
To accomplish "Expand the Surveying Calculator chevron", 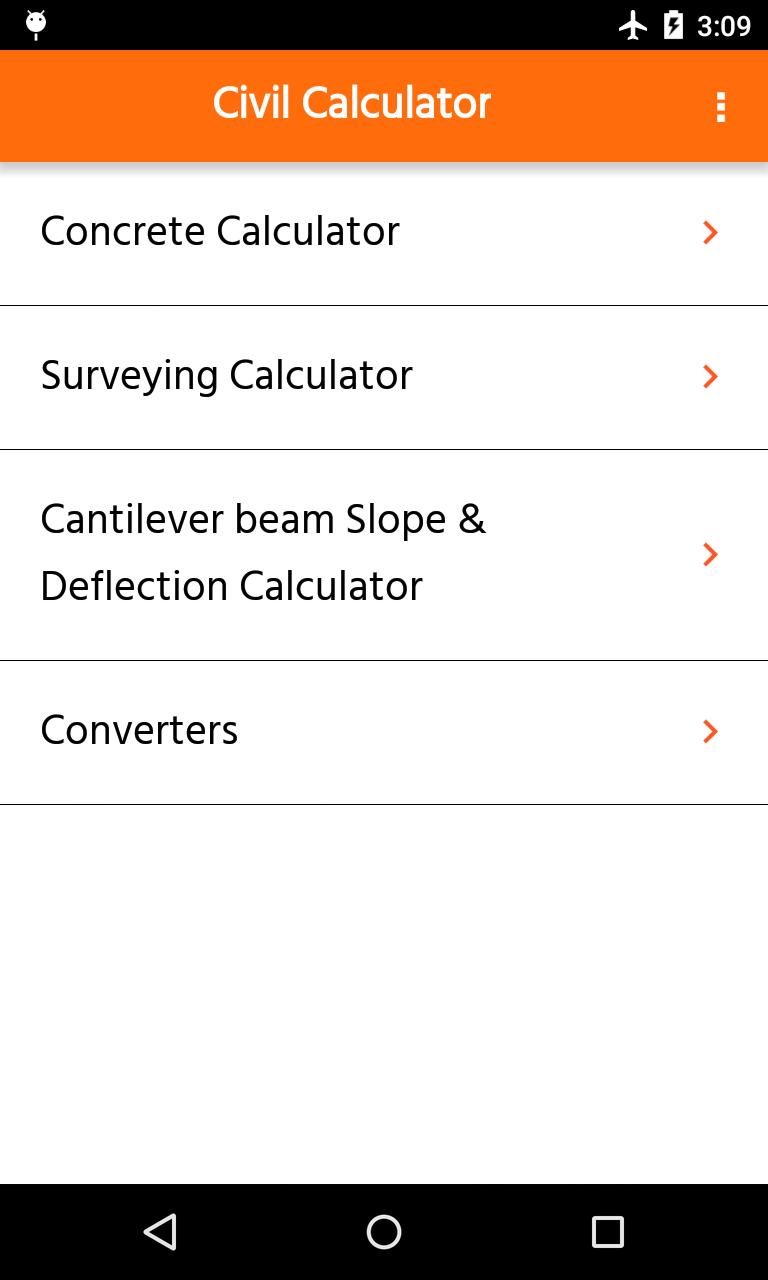I will (710, 377).
